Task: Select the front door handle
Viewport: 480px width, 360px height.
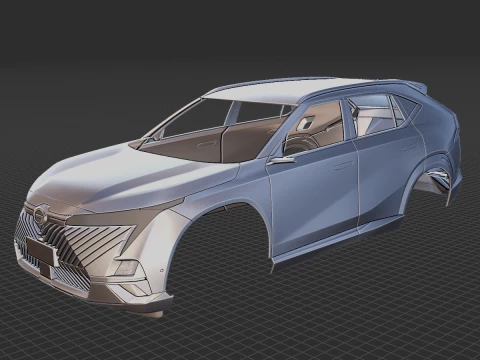Action: point(344,165)
